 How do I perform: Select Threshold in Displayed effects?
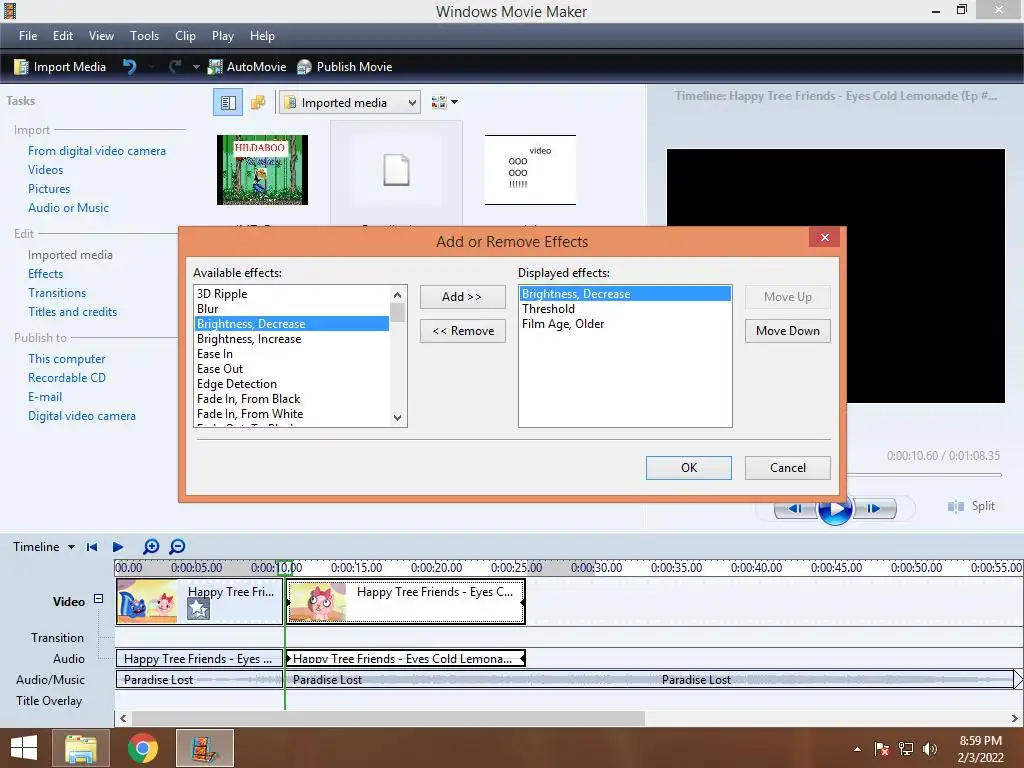point(625,309)
